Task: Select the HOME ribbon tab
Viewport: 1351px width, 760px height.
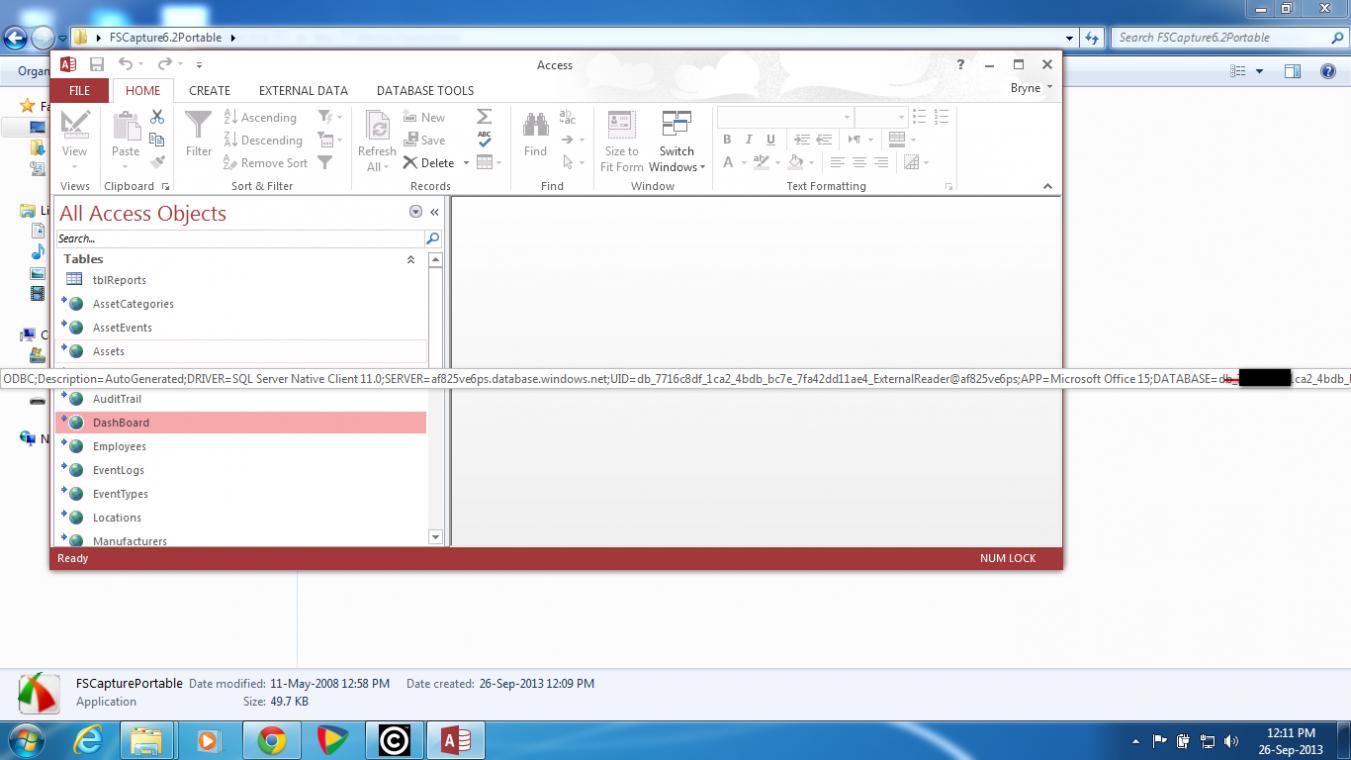Action: [143, 90]
